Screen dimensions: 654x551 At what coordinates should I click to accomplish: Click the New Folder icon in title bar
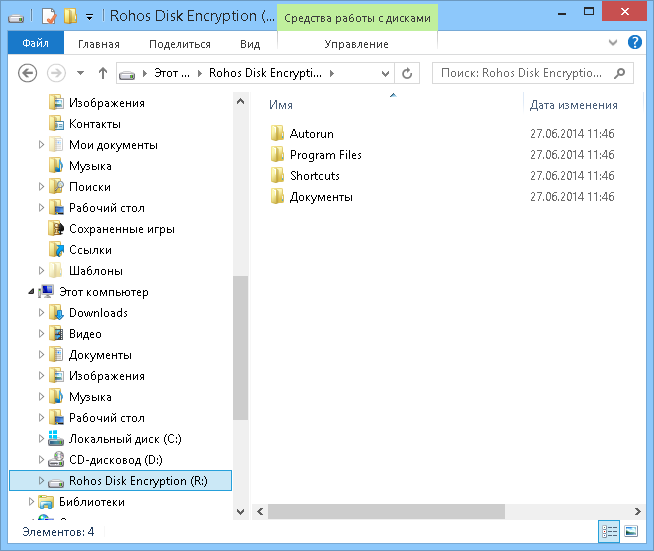[70, 16]
